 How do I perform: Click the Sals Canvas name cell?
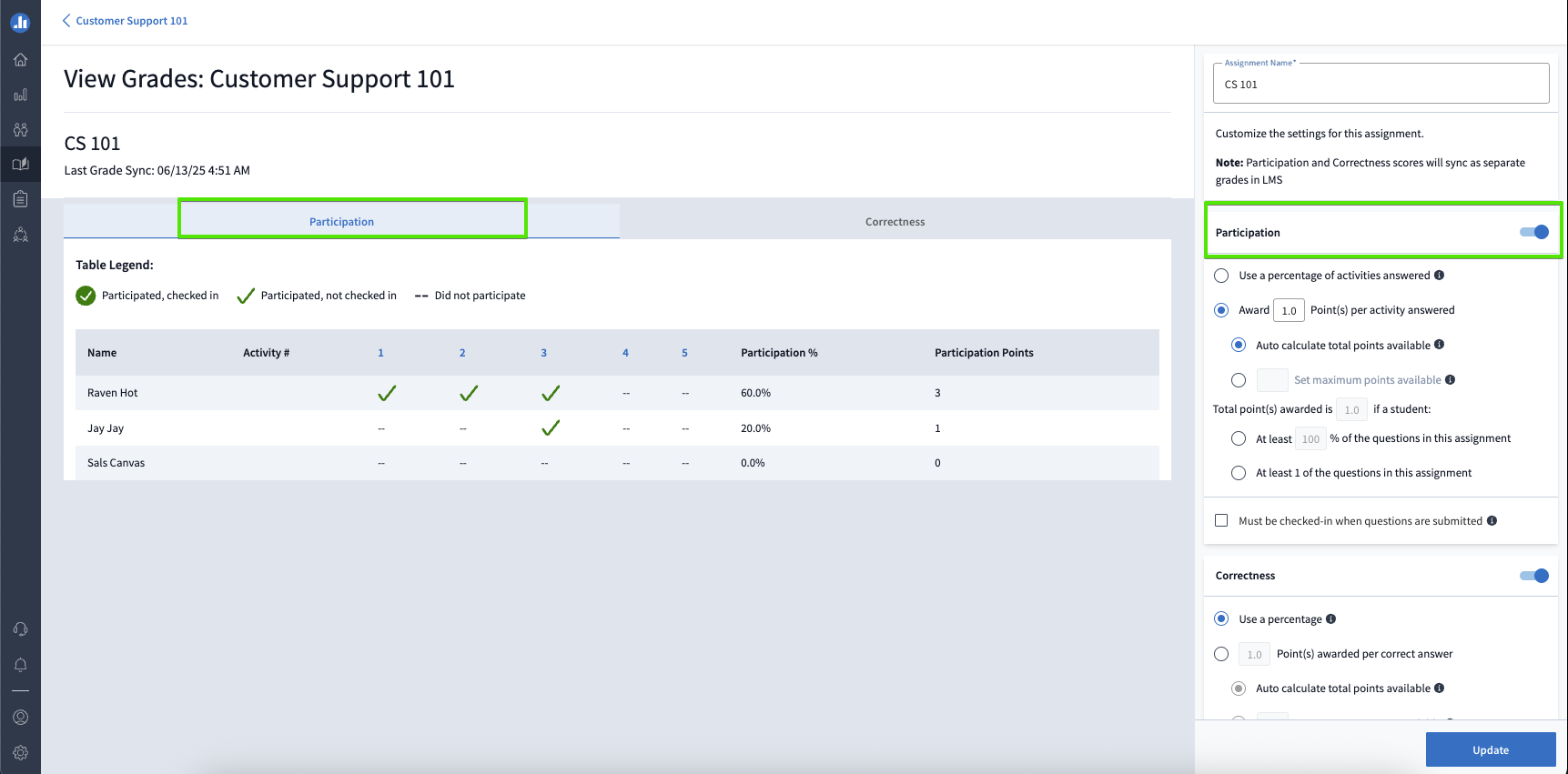(116, 463)
